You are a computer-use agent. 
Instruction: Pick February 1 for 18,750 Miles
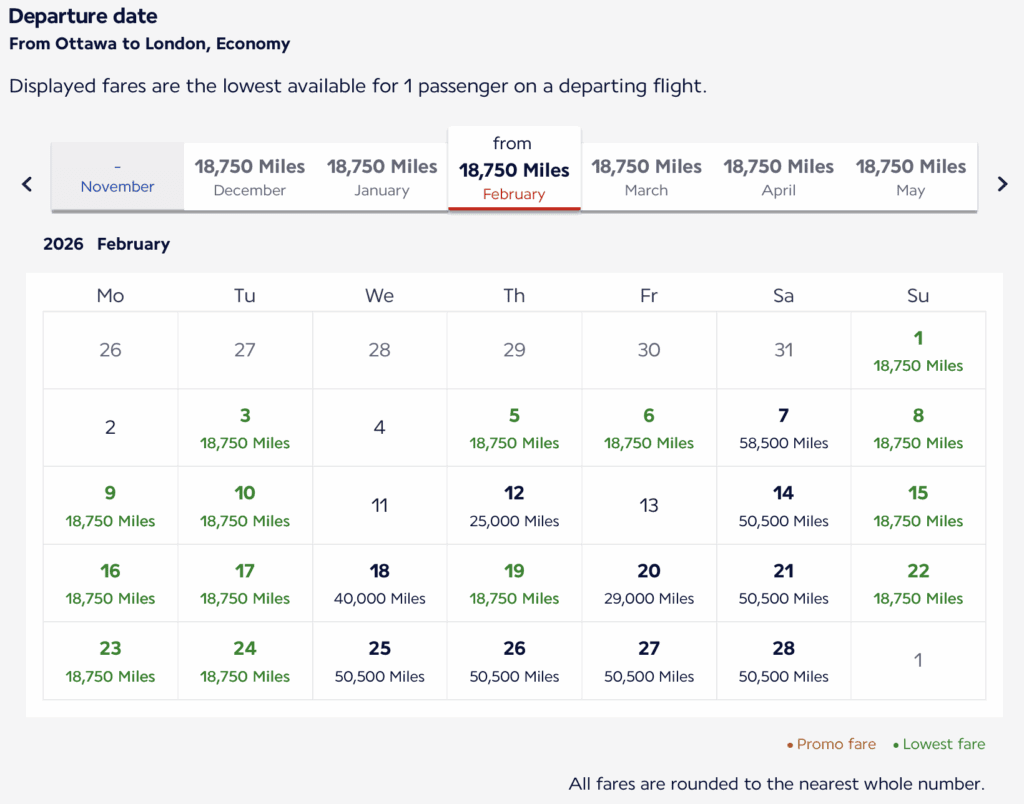[x=918, y=350]
